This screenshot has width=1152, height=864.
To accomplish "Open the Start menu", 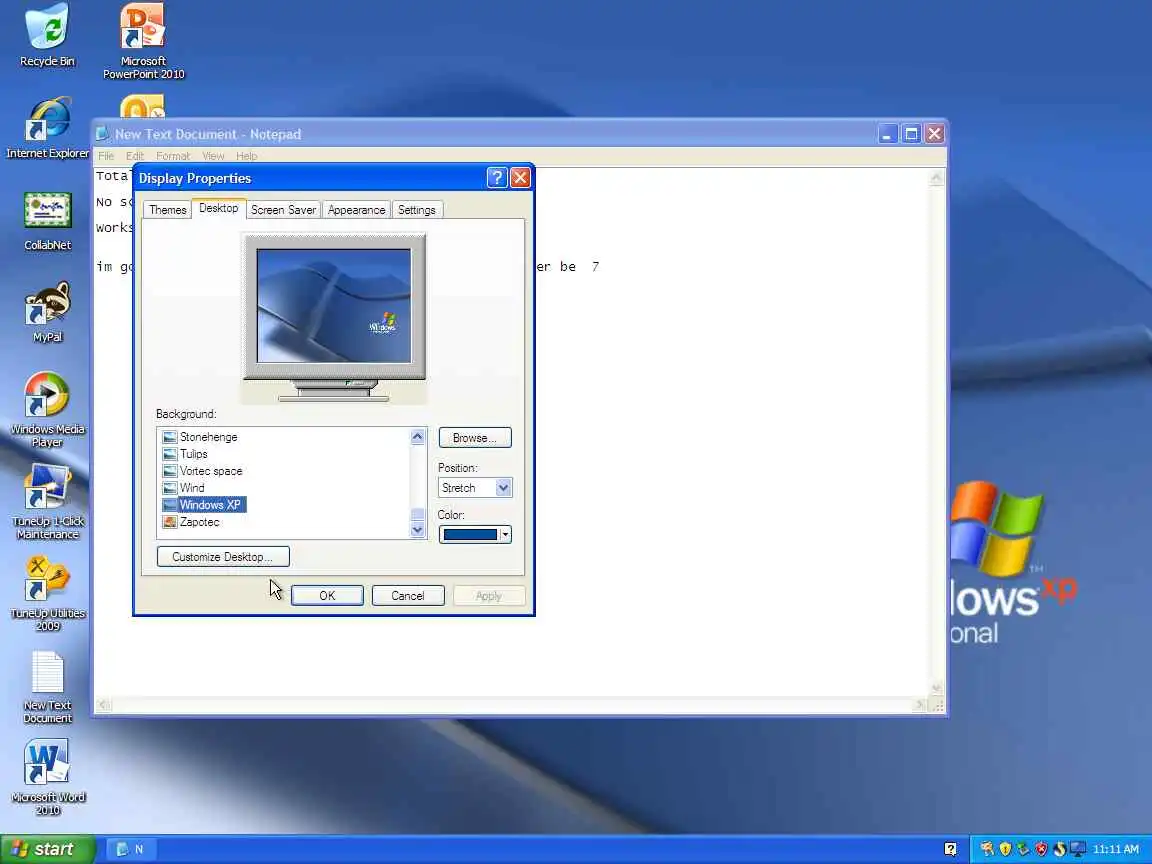I will tap(48, 849).
